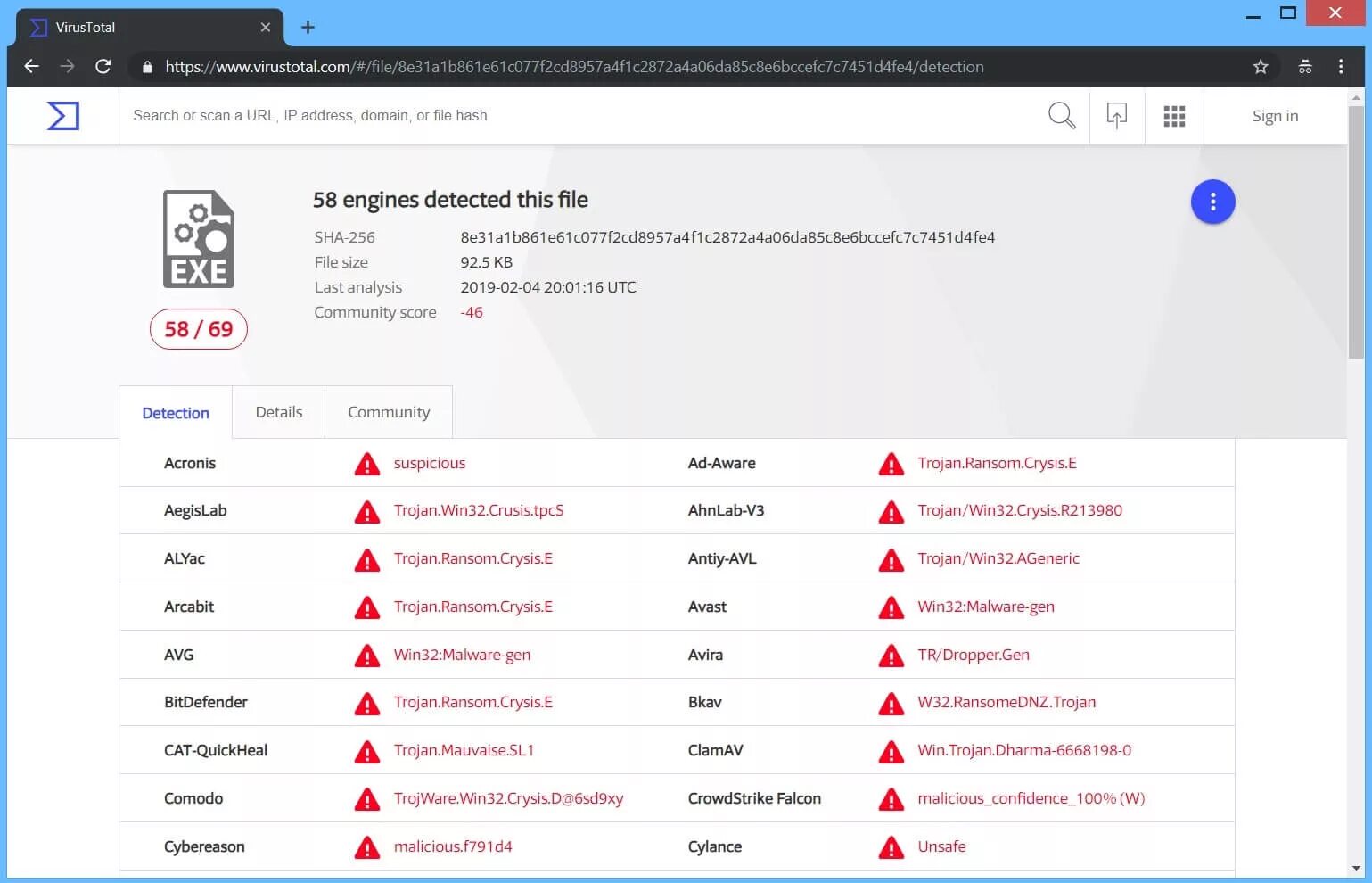
Task: Click the 'suspicious' result for Acronis
Action: (x=430, y=463)
